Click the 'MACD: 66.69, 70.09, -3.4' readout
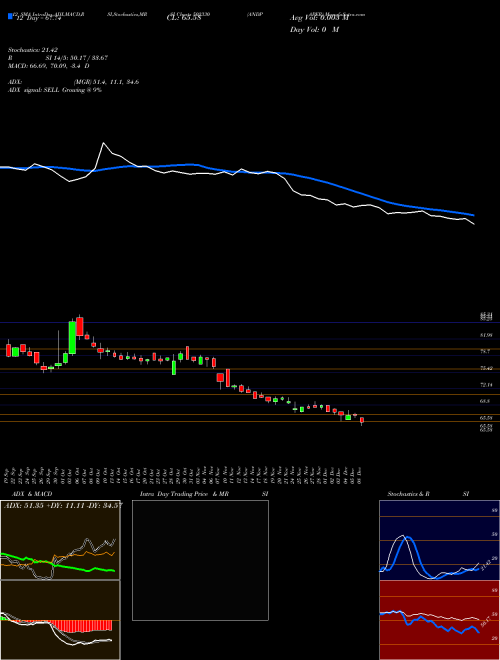The width and height of the screenshot is (500, 660). [x=49, y=66]
